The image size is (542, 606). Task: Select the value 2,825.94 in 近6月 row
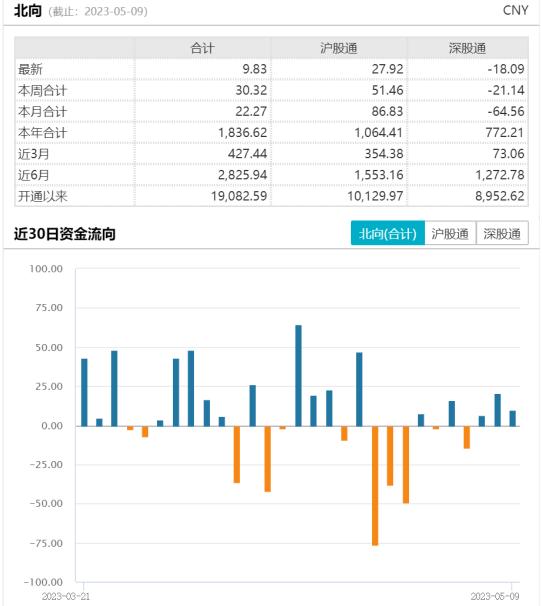[x=242, y=175]
